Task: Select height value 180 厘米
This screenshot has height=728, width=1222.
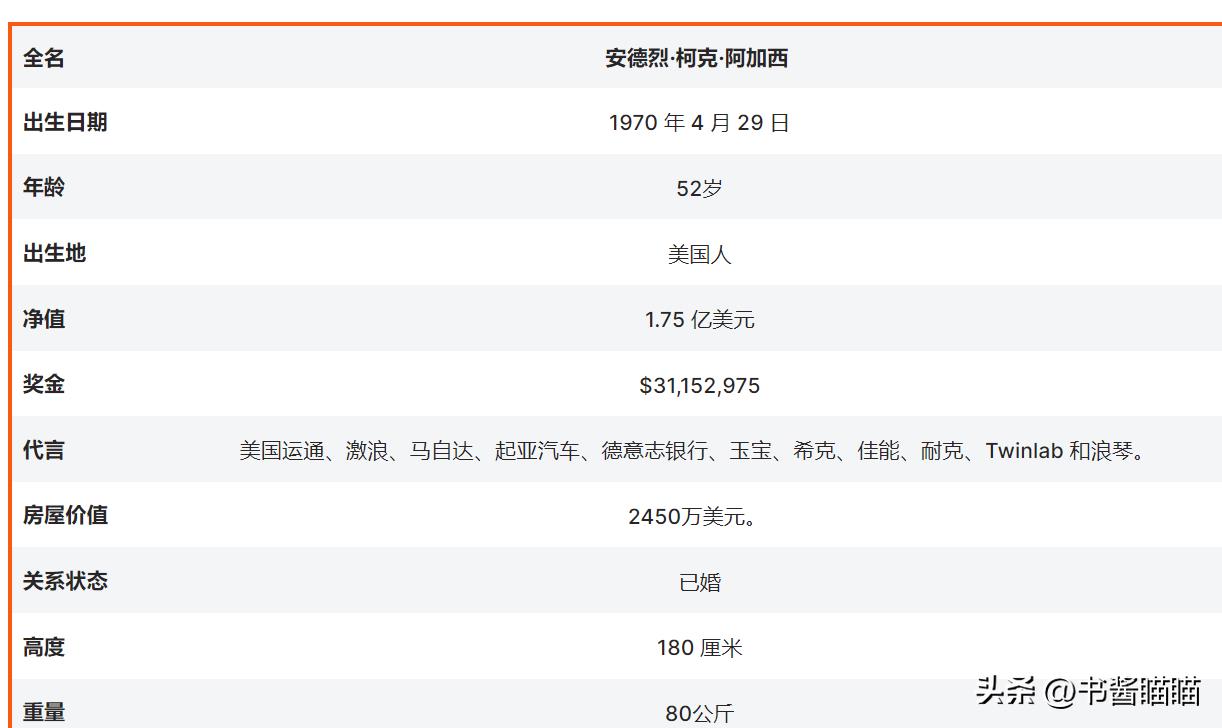Action: point(699,648)
